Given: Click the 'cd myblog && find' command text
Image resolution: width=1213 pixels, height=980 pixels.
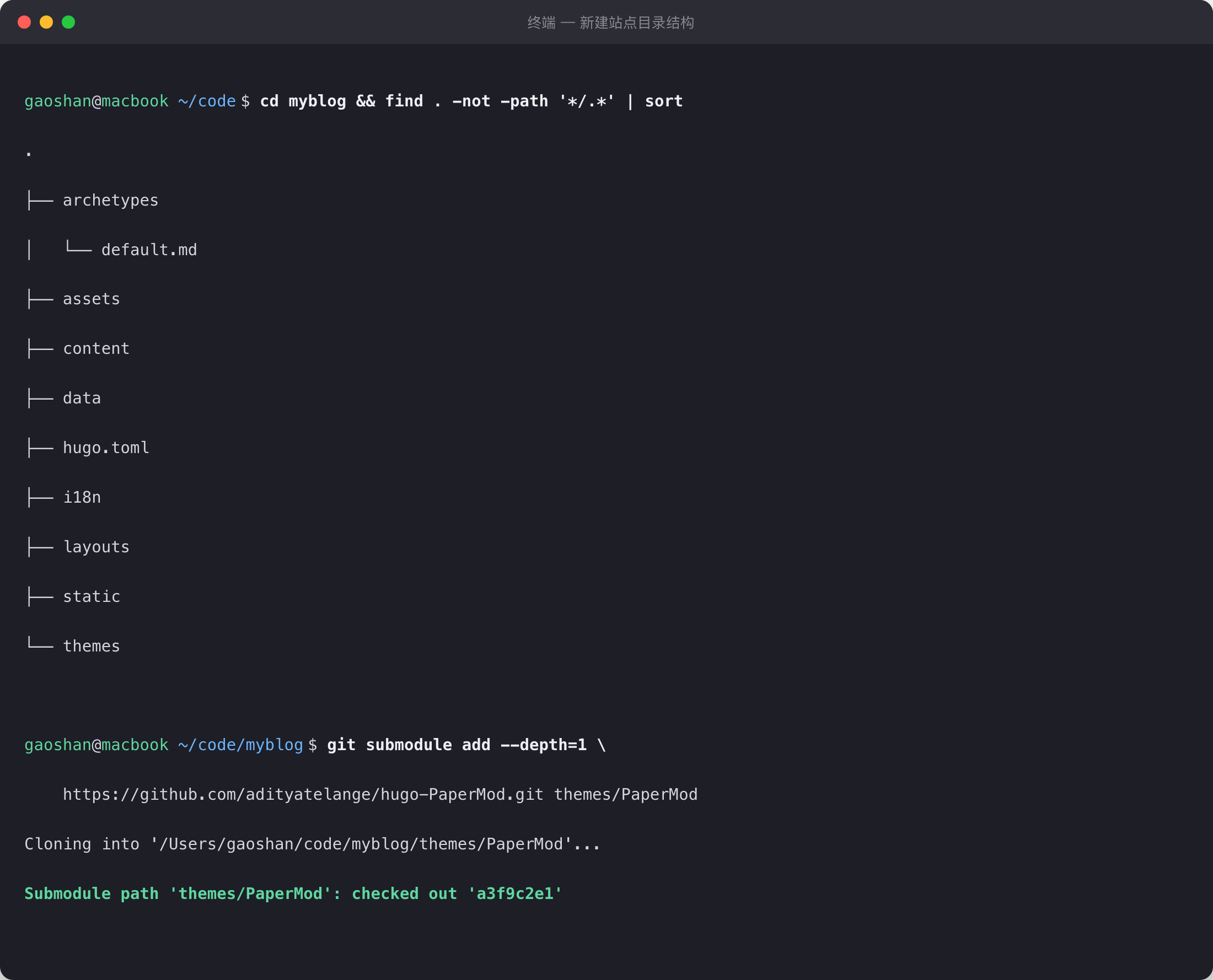Looking at the screenshot, I should coord(471,101).
